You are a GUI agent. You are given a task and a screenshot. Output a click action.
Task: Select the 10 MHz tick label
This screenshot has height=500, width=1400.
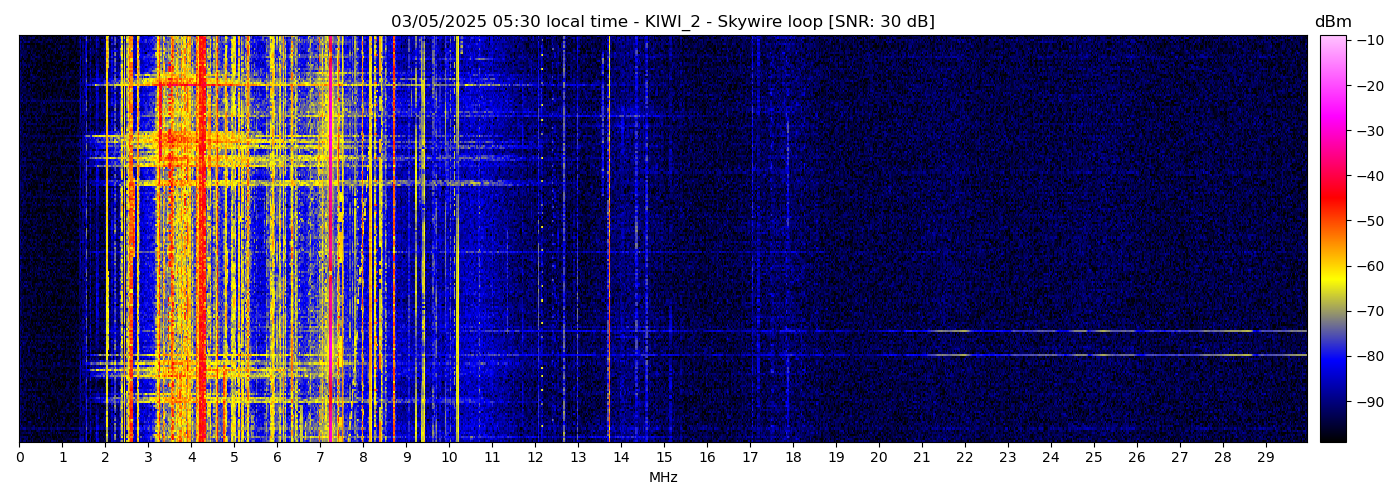tap(449, 457)
